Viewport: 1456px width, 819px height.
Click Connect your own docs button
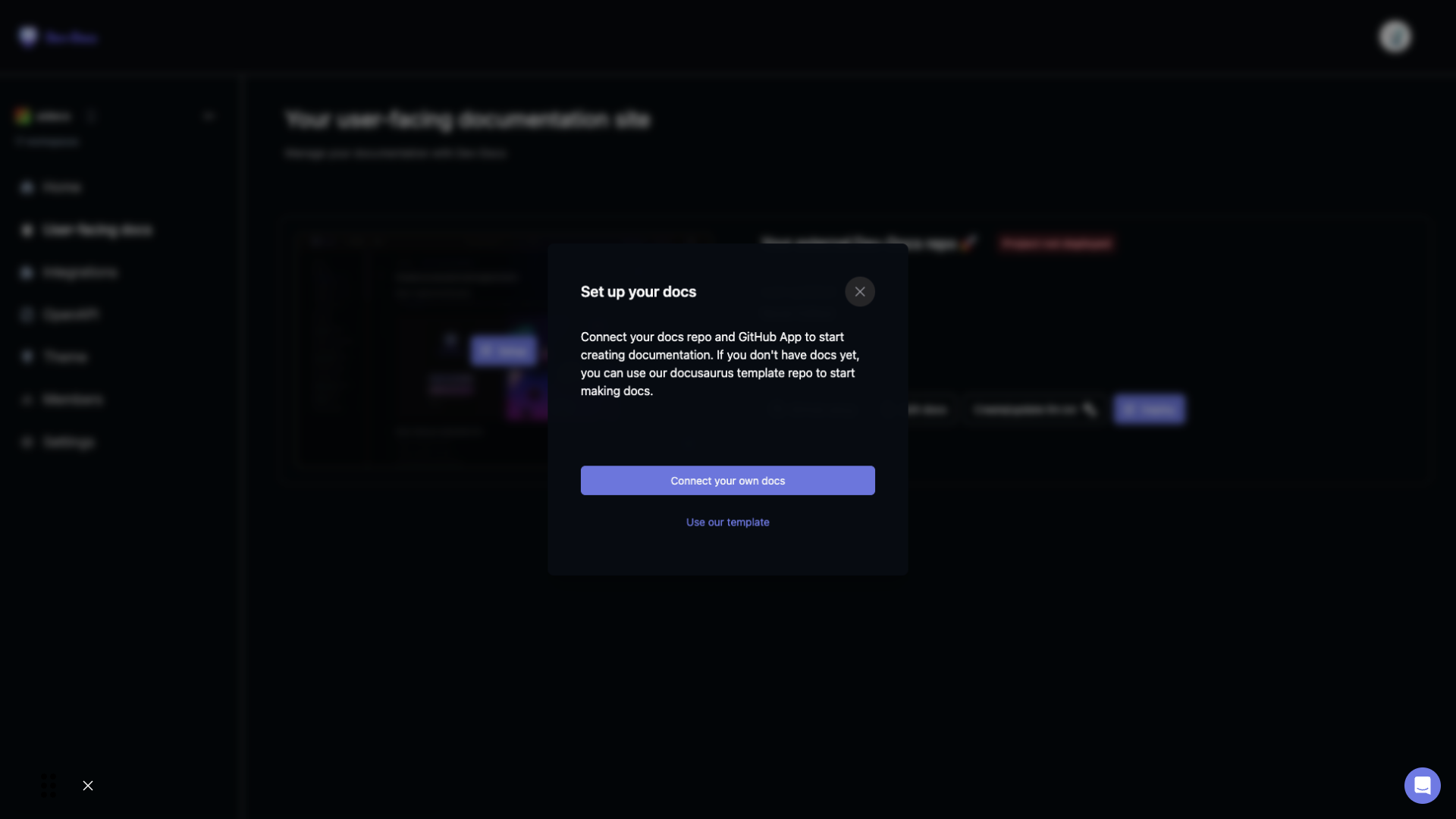tap(728, 480)
